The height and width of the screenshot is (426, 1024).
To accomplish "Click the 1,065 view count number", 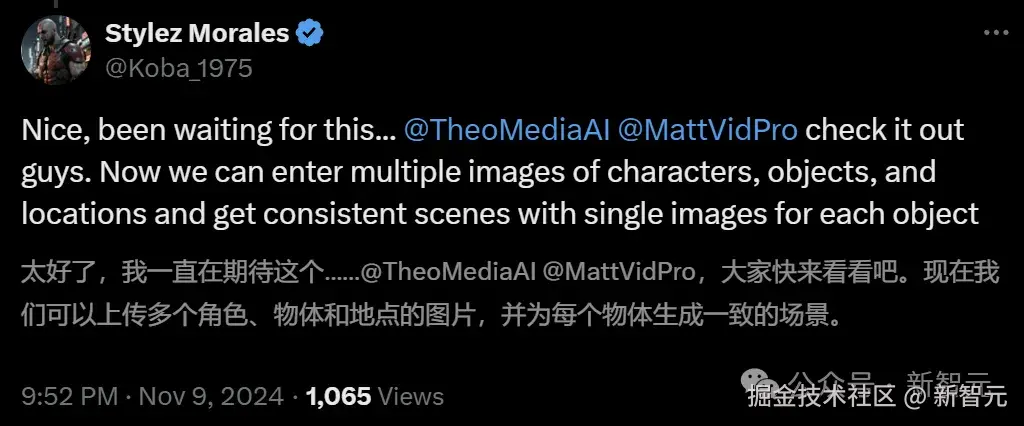I will click(x=339, y=396).
